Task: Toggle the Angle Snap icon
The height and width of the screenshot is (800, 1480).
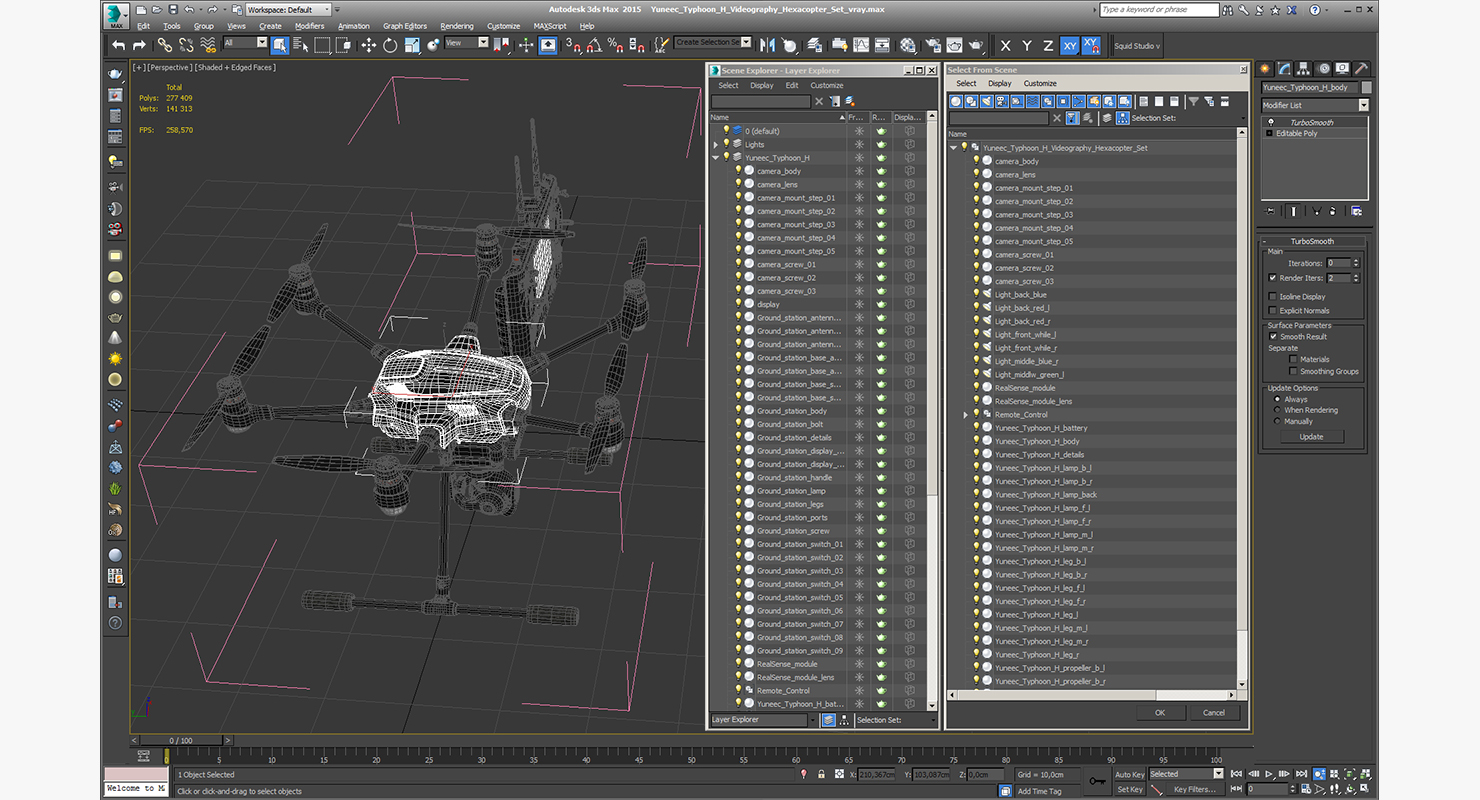Action: [x=594, y=45]
